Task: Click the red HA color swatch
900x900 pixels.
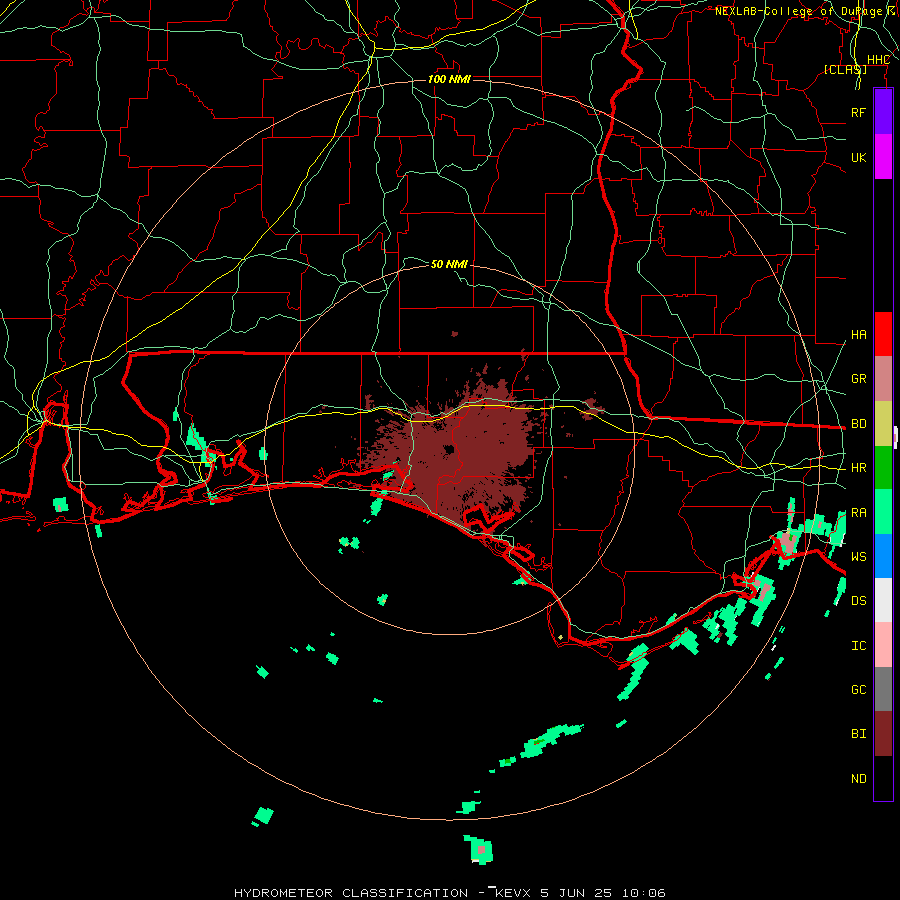Action: (883, 334)
